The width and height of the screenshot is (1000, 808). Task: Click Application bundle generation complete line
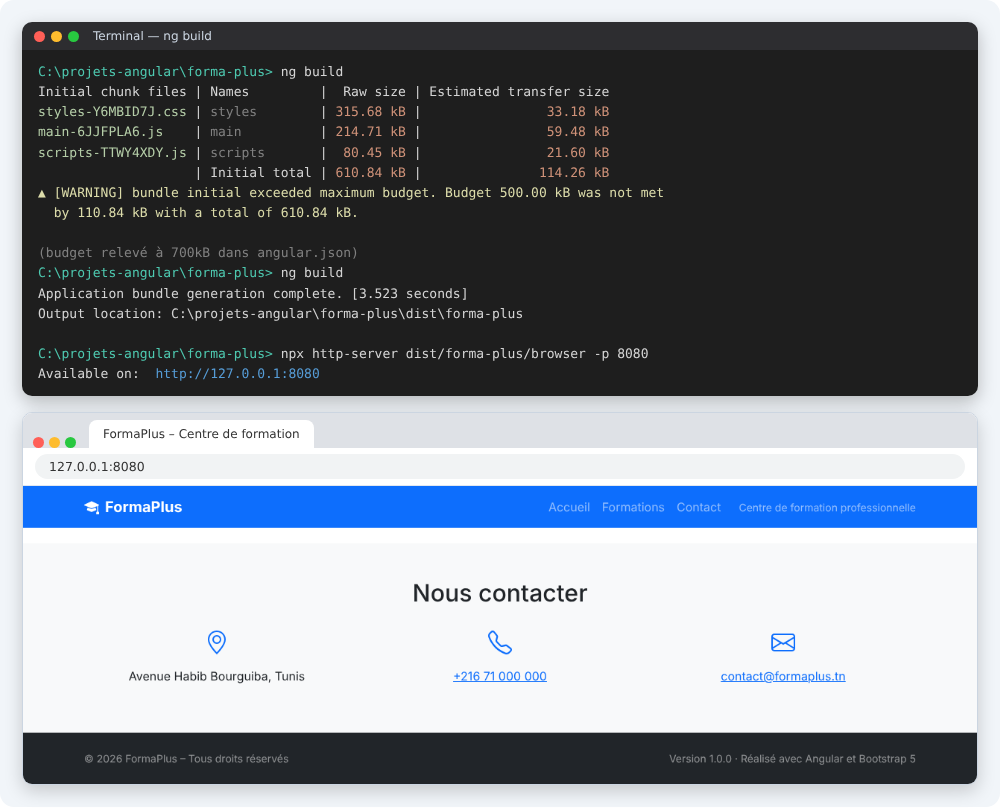point(253,294)
